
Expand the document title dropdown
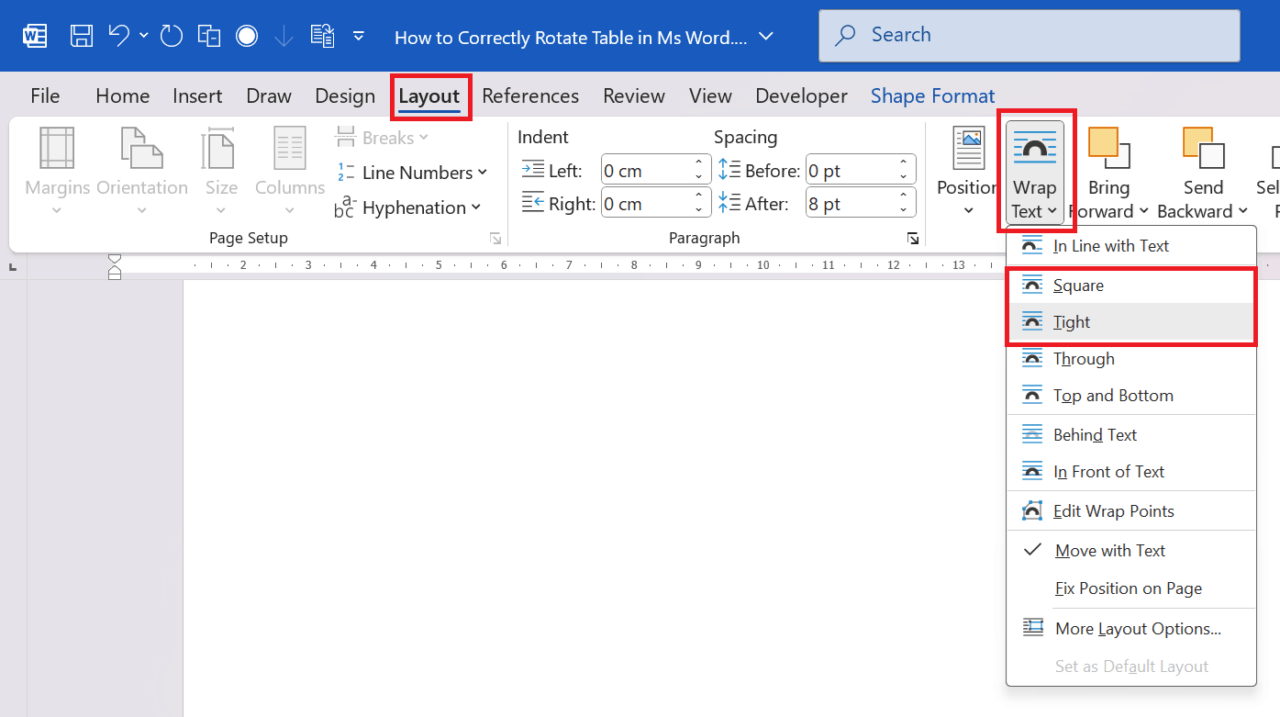(766, 36)
